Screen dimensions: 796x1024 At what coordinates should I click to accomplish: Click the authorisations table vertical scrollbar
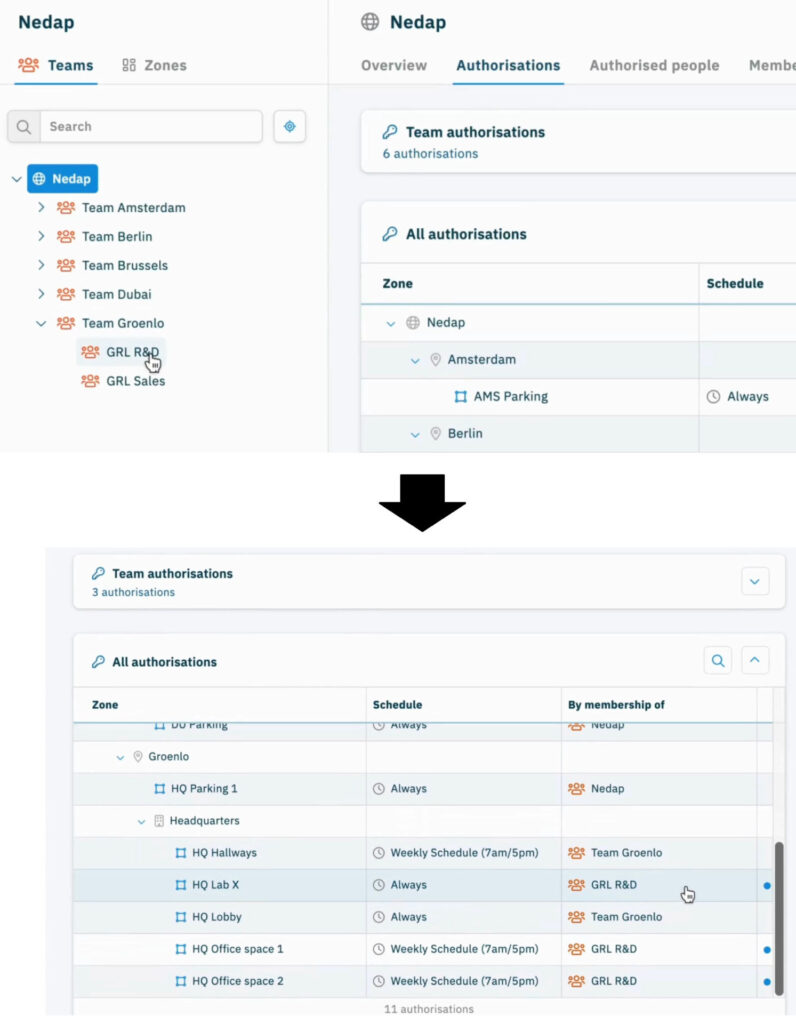tap(778, 918)
